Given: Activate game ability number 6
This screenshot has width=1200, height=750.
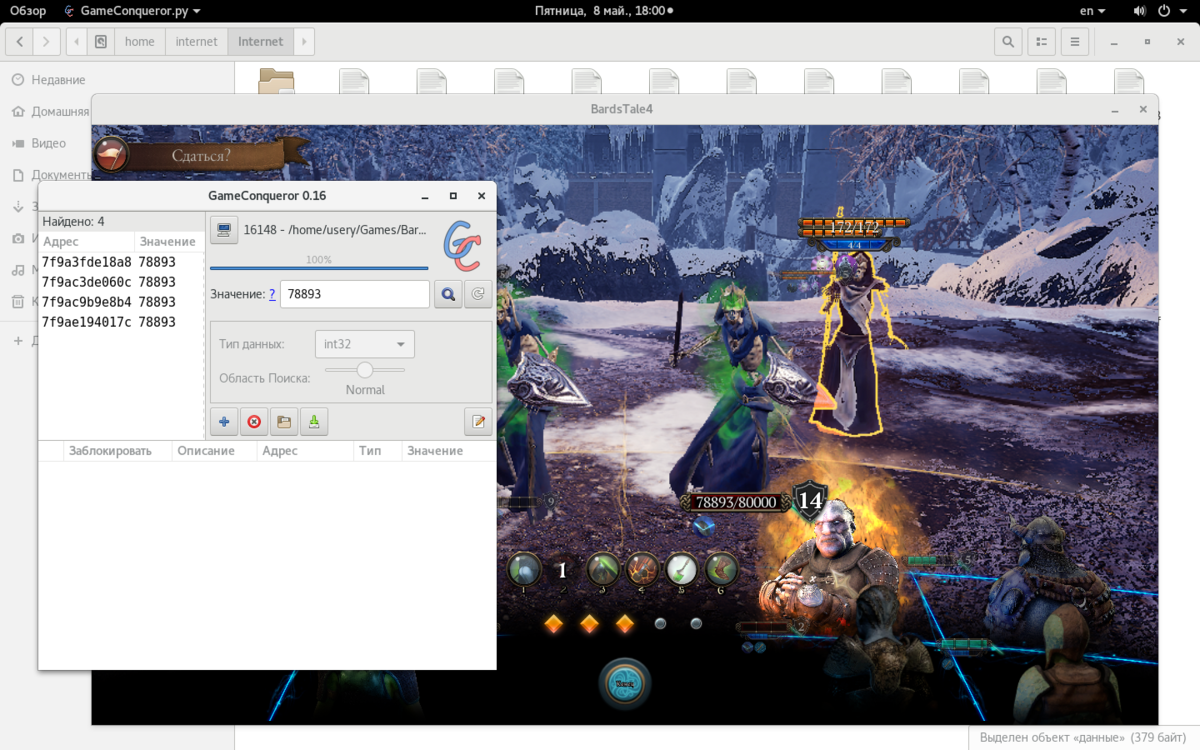Looking at the screenshot, I should click(x=721, y=569).
